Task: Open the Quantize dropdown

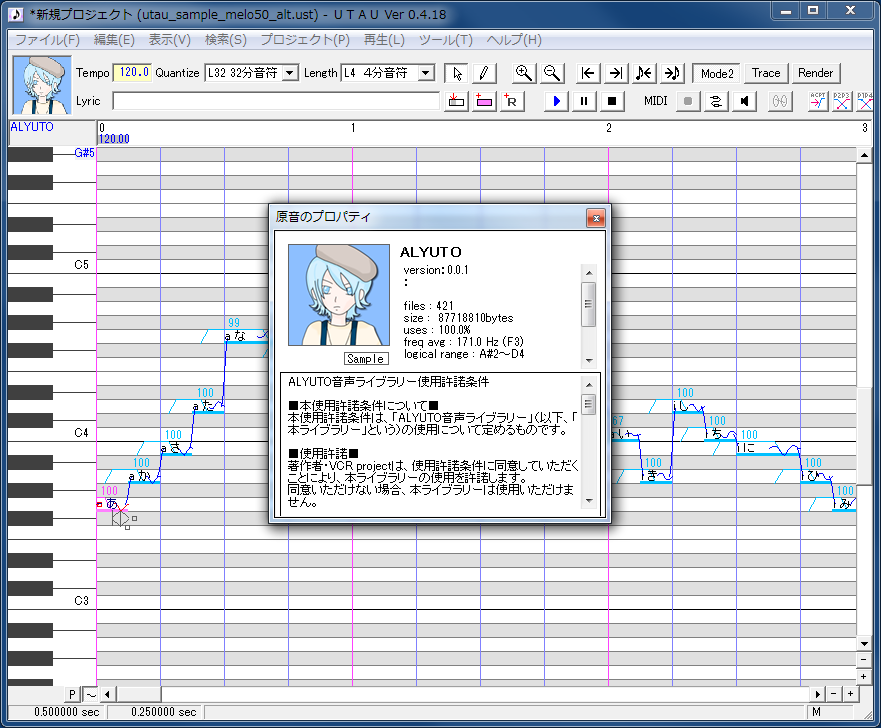Action: pos(289,73)
